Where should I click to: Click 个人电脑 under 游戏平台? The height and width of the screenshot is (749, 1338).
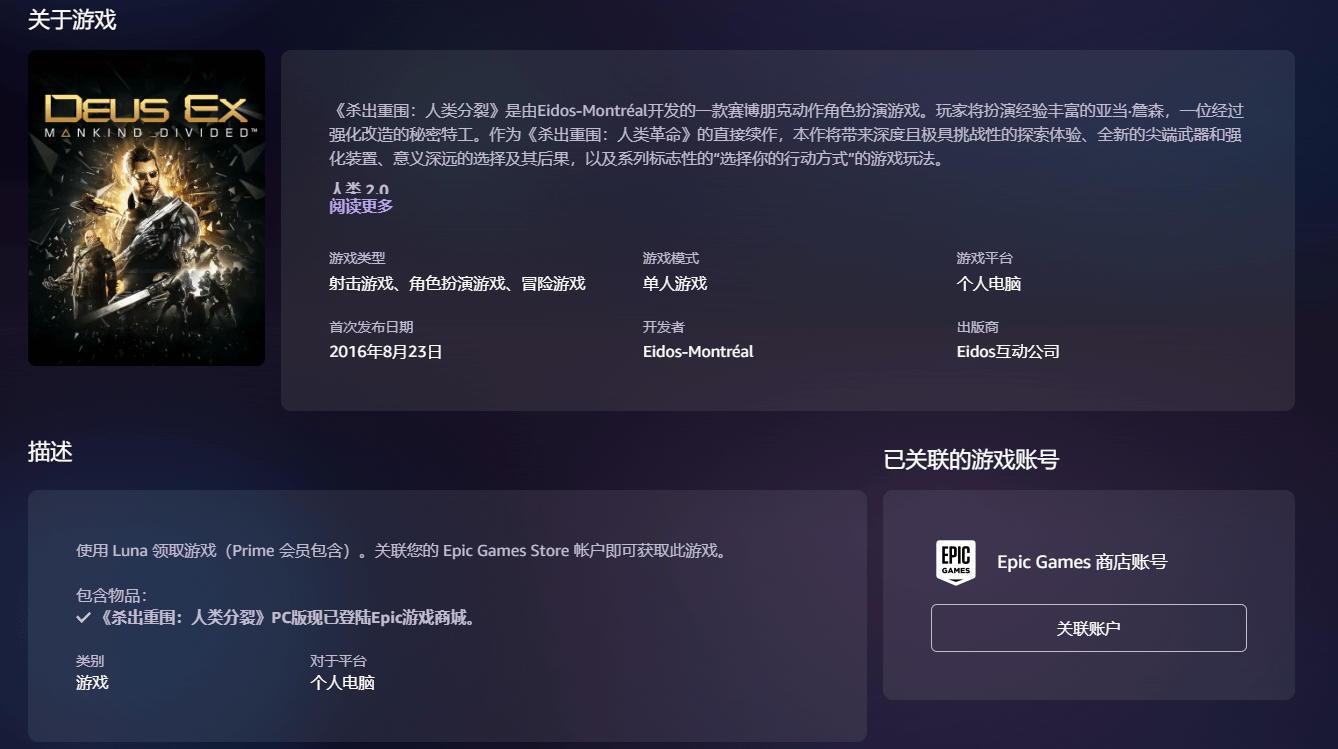tap(988, 284)
